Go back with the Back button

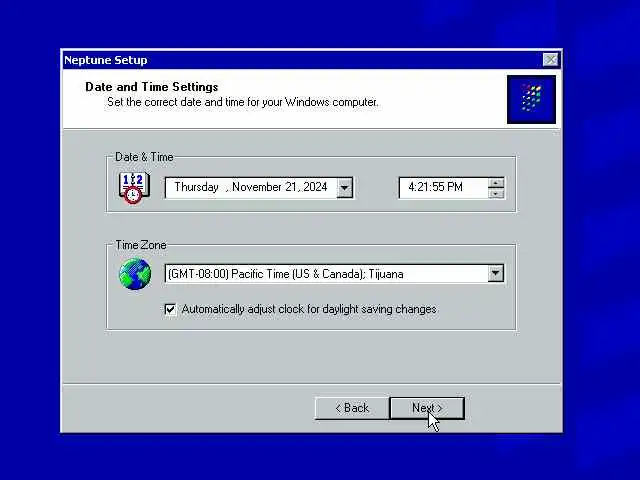tap(352, 408)
